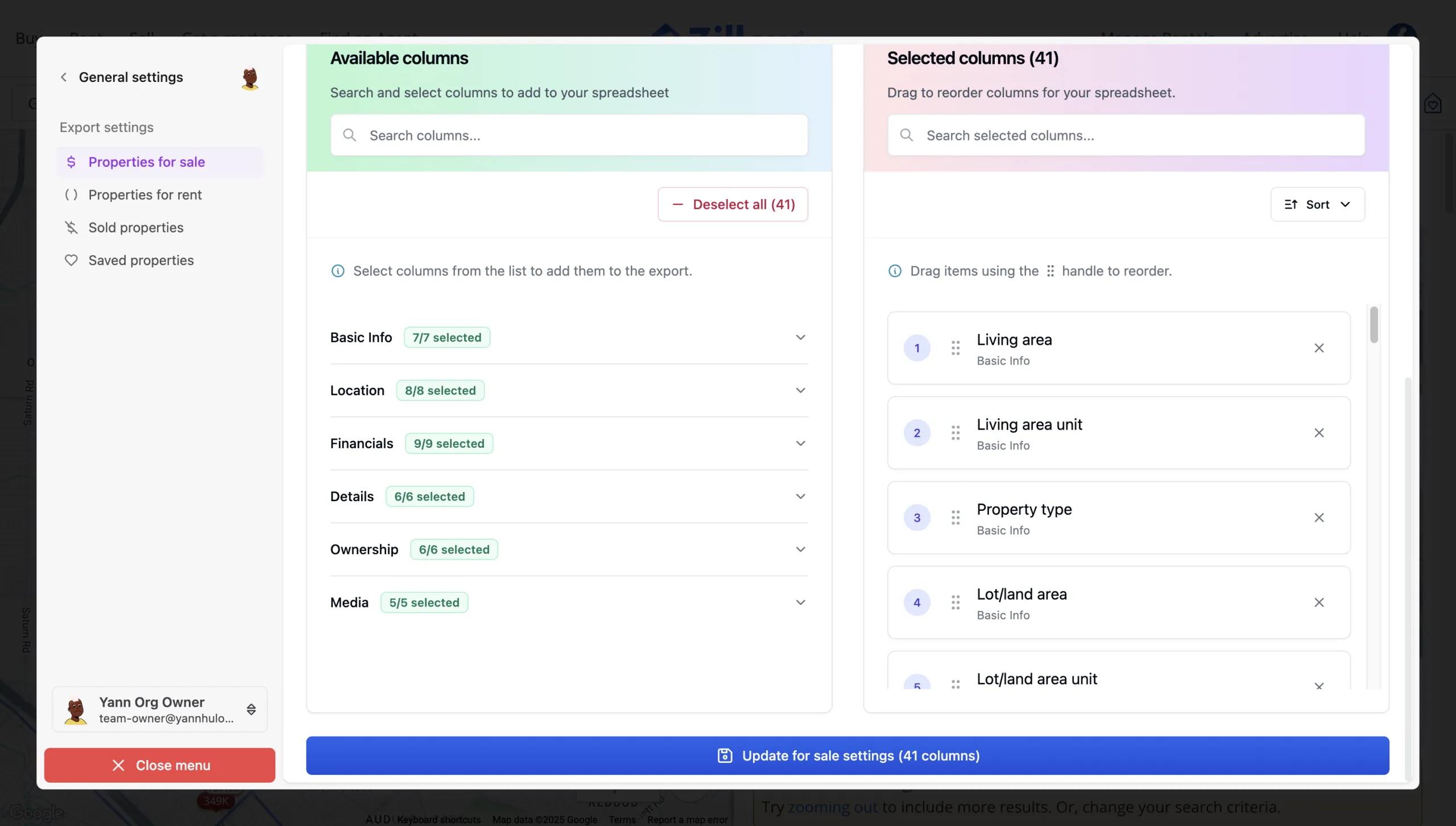Grab the drag handle on Property type

click(x=955, y=517)
